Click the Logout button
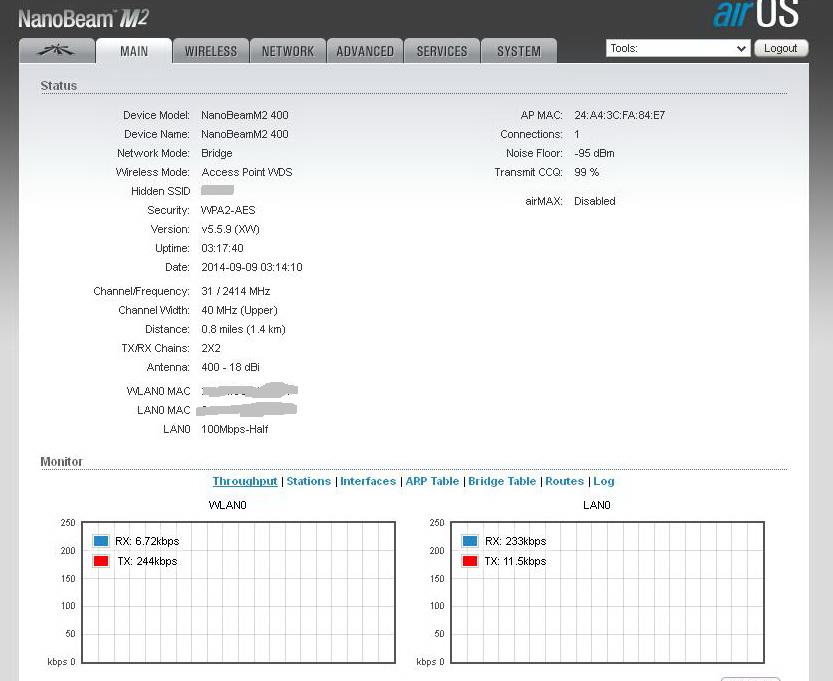Image resolution: width=833 pixels, height=681 pixels. pos(780,48)
